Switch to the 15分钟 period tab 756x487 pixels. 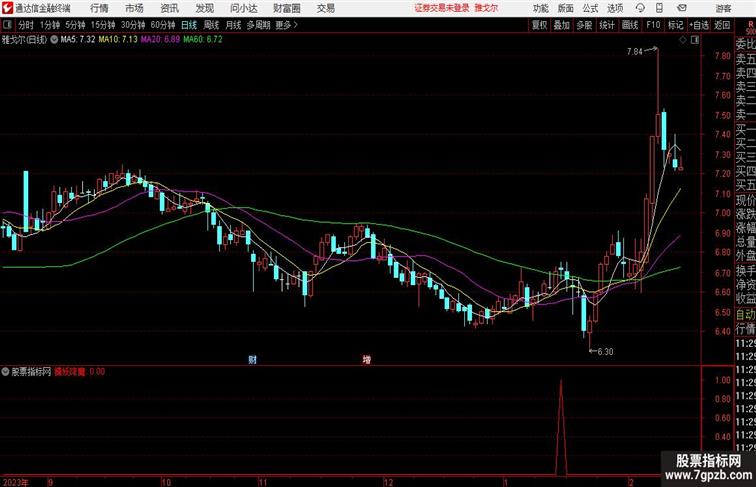[x=103, y=25]
